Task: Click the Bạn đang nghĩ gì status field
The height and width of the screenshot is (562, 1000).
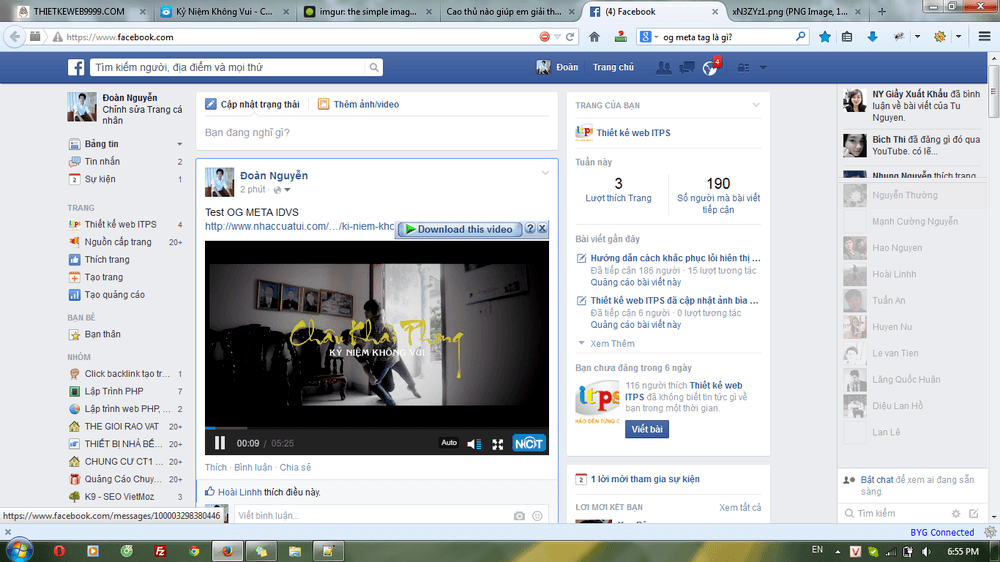Action: 377,132
